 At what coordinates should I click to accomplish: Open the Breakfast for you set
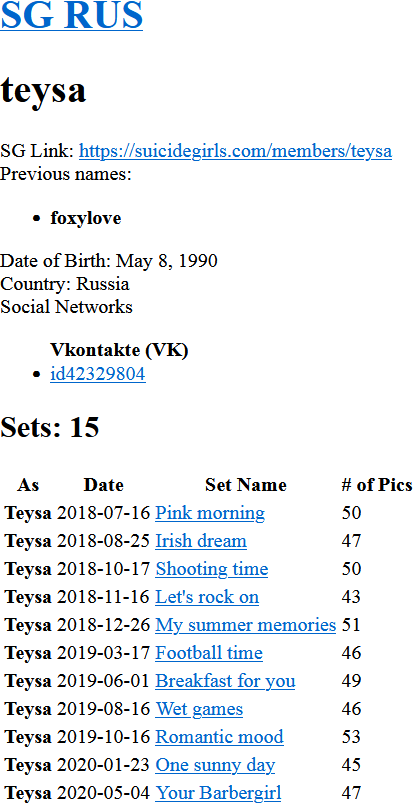point(226,681)
